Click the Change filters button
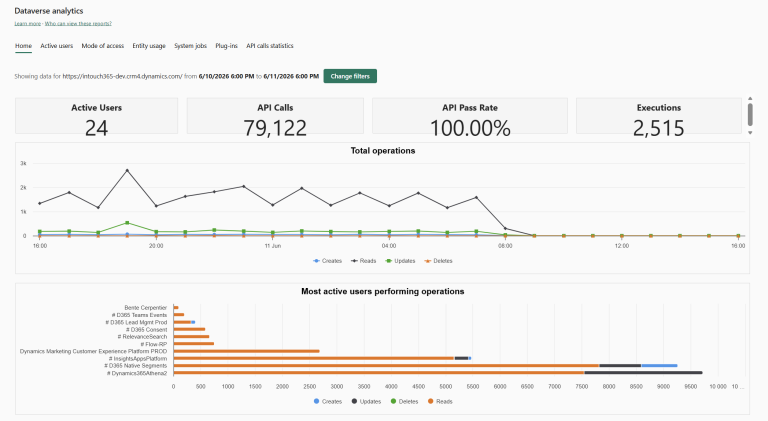 coord(350,76)
